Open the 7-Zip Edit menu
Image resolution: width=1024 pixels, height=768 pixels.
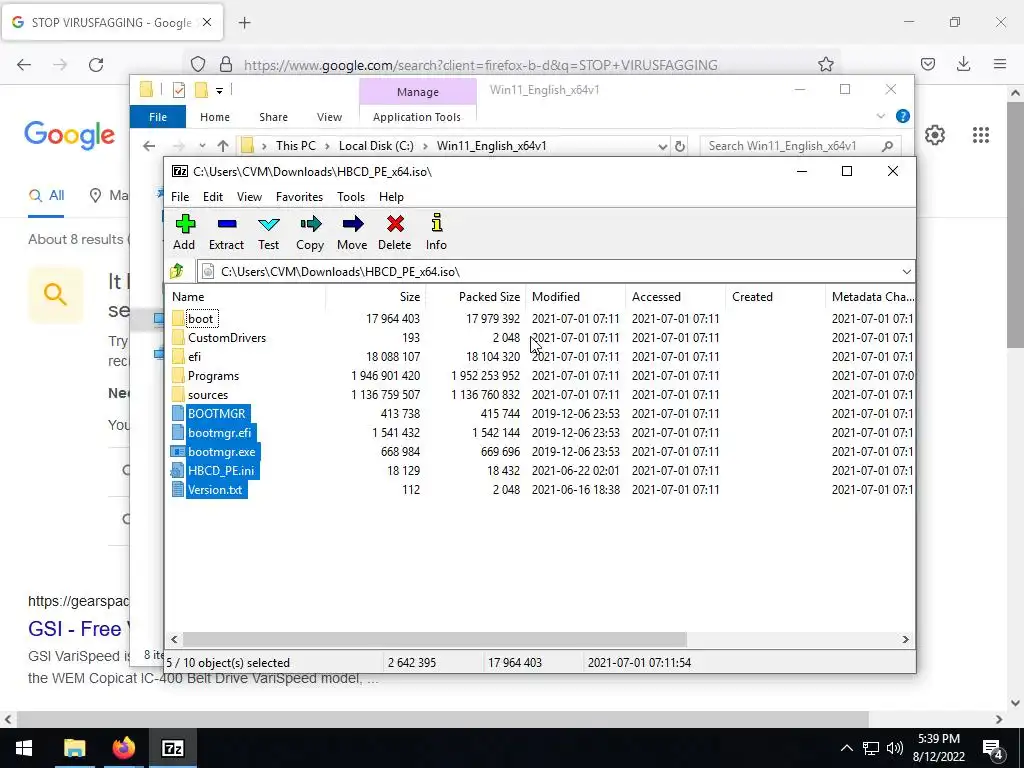[213, 197]
